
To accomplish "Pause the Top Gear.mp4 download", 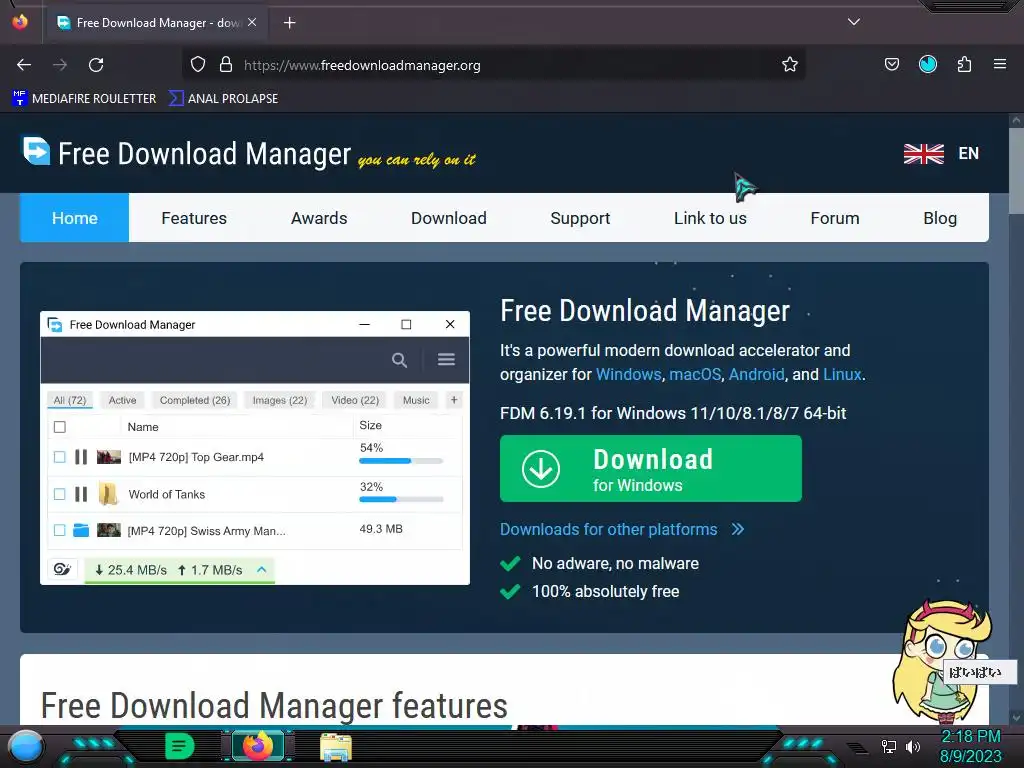I will [x=81, y=457].
